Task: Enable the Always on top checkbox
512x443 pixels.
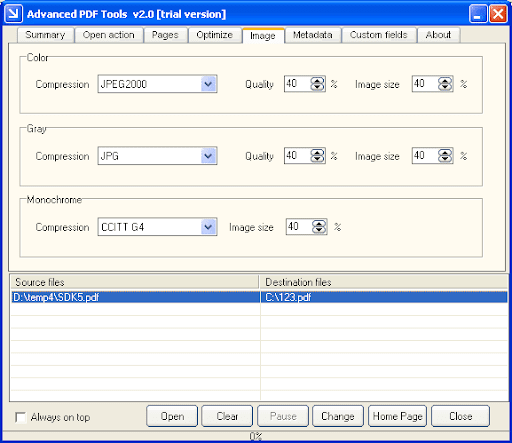Action: pyautogui.click(x=21, y=417)
